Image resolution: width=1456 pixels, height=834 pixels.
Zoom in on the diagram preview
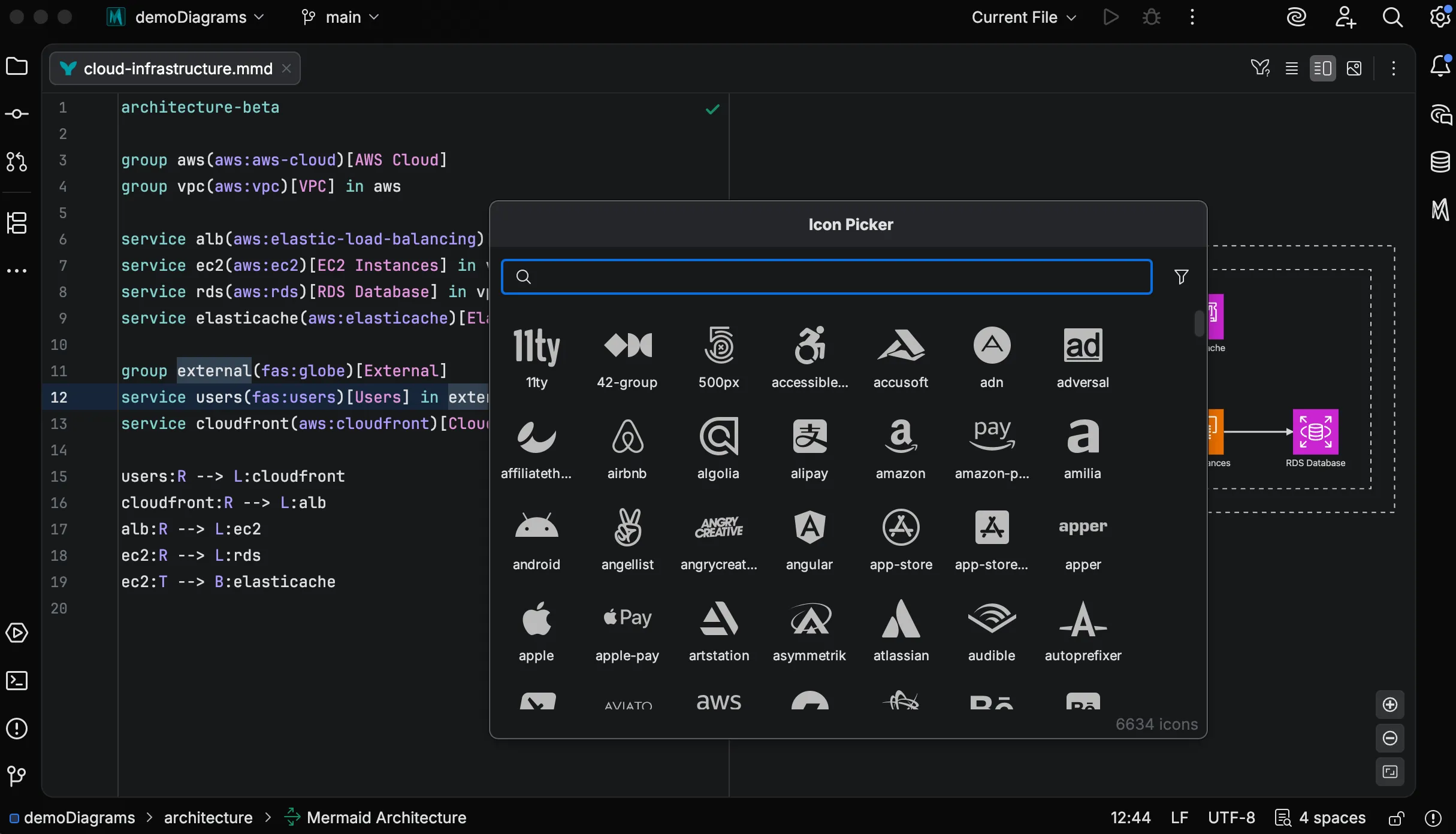tap(1390, 705)
